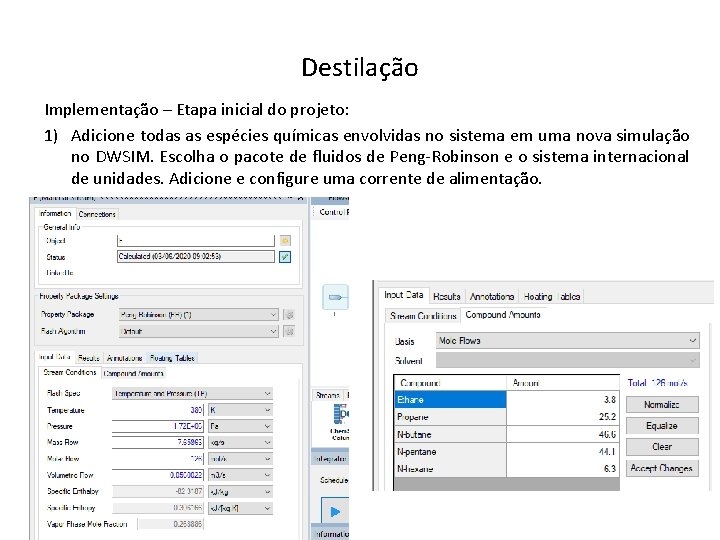
Task: Click the Molar Flow value field
Action: [x=158, y=459]
